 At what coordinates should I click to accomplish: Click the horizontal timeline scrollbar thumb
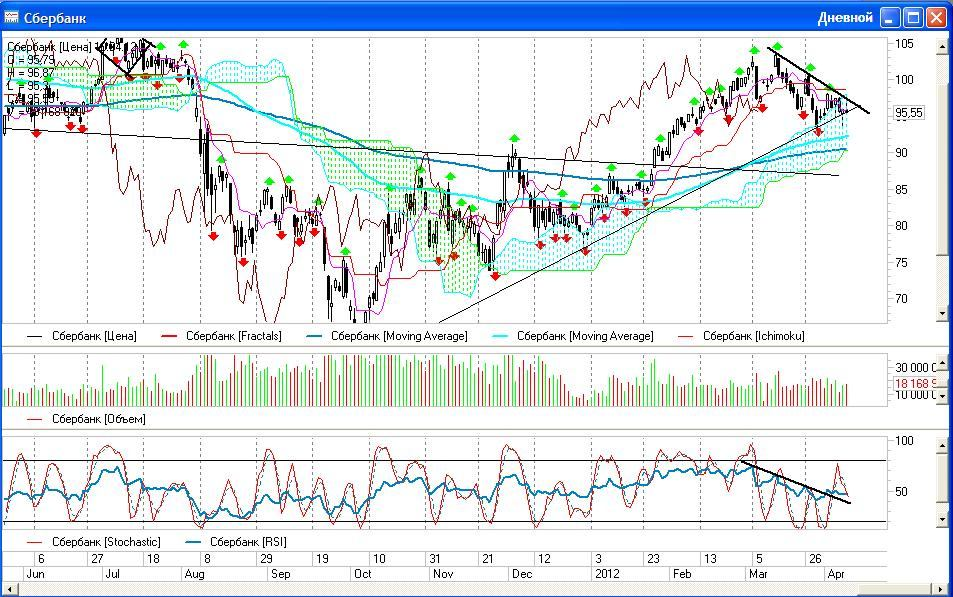(893, 589)
